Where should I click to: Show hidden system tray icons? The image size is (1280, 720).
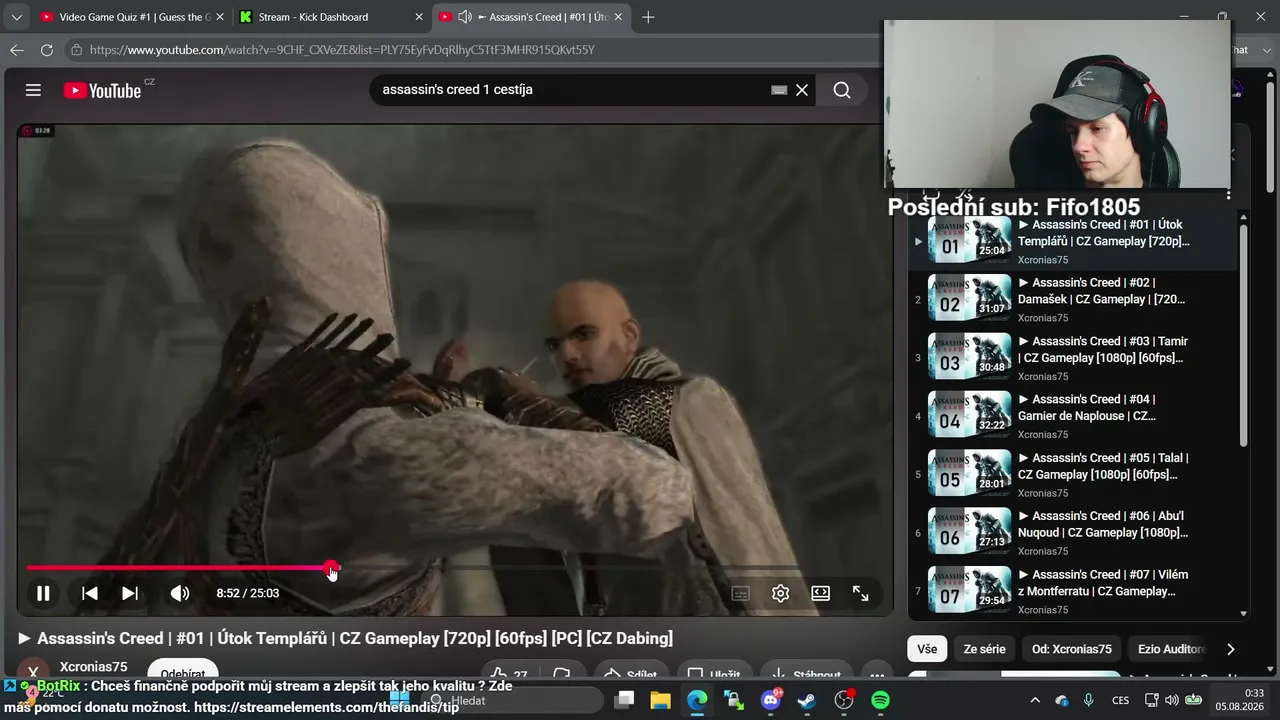1035,700
